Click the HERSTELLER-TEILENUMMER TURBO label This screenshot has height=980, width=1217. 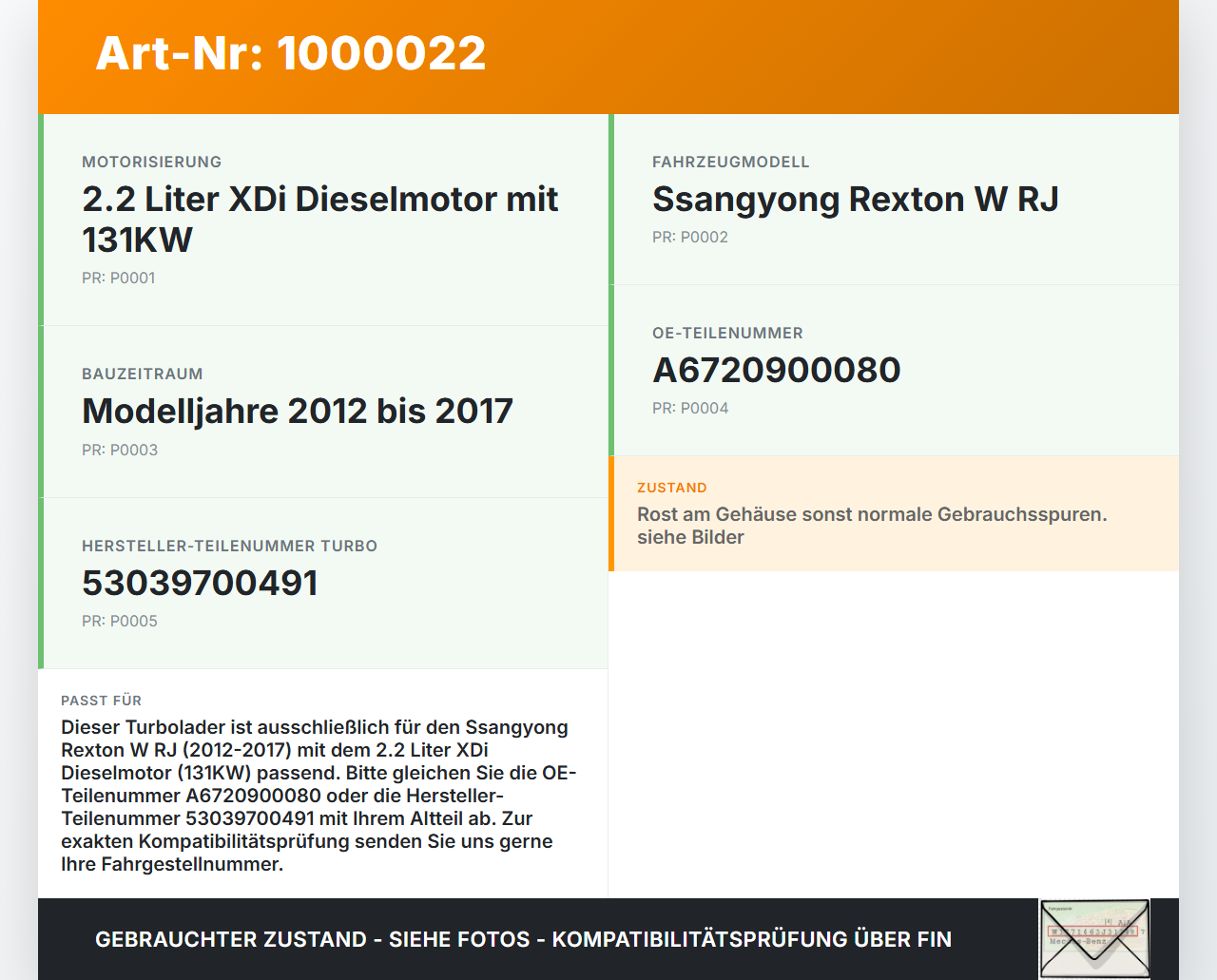pyautogui.click(x=230, y=546)
